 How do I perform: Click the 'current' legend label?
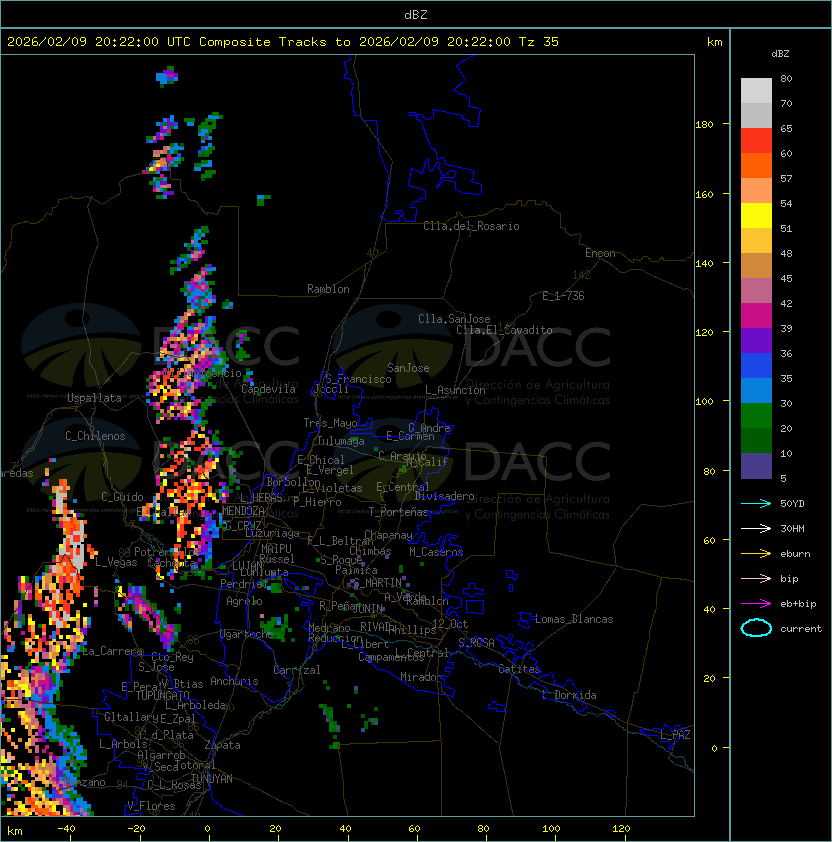[x=801, y=629]
